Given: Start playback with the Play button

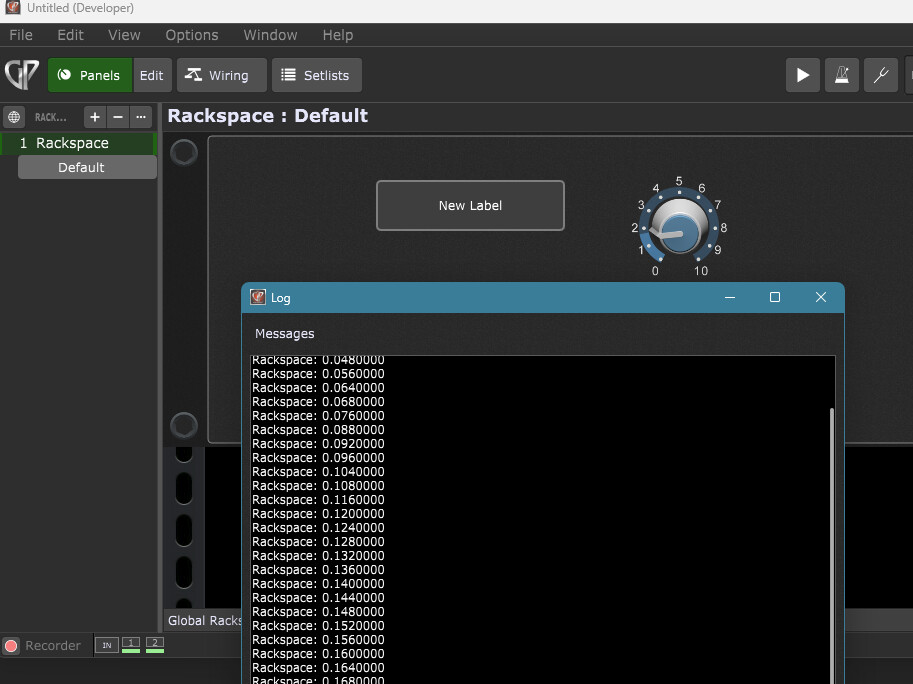Looking at the screenshot, I should coord(802,75).
